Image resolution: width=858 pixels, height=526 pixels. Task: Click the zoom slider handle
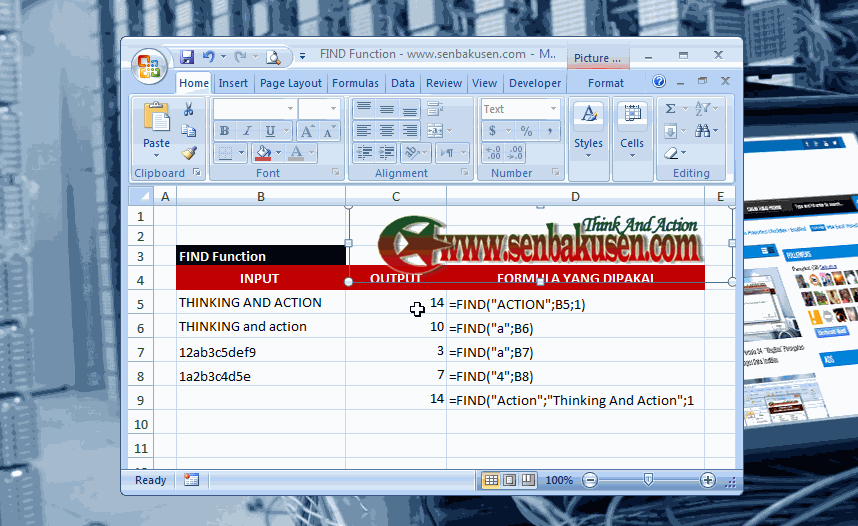coord(648,480)
